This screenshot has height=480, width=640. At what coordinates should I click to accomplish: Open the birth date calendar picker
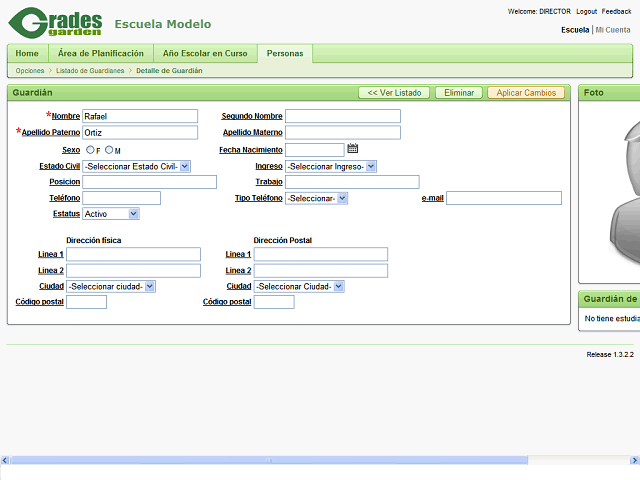click(x=352, y=149)
